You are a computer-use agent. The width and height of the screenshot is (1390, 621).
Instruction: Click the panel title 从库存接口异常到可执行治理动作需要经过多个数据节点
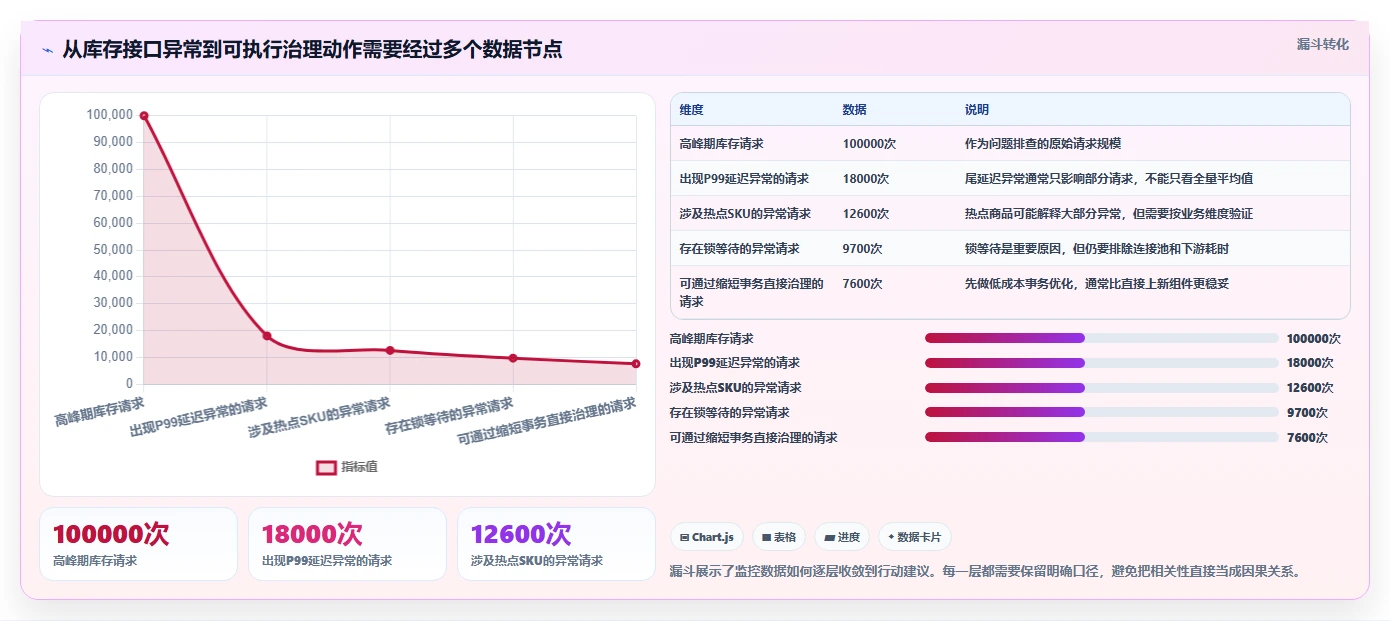click(312, 49)
